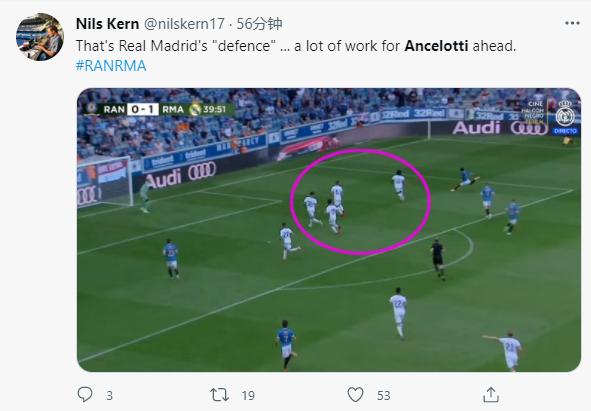This screenshot has width=591, height=411.
Task: Click the reply count showing 3
Action: pos(109,396)
